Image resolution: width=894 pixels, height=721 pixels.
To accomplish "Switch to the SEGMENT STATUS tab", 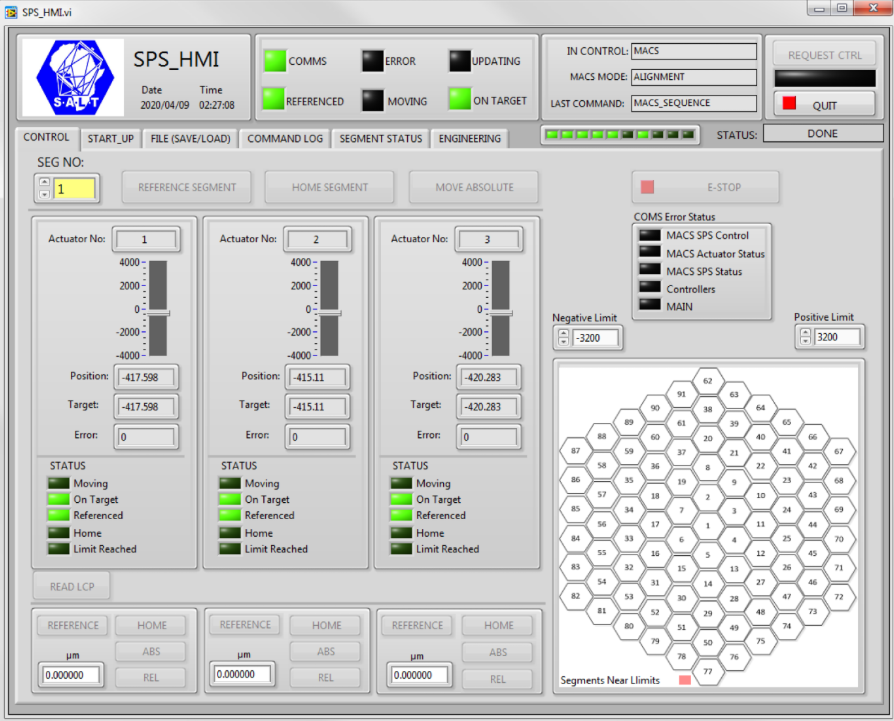I will point(380,139).
